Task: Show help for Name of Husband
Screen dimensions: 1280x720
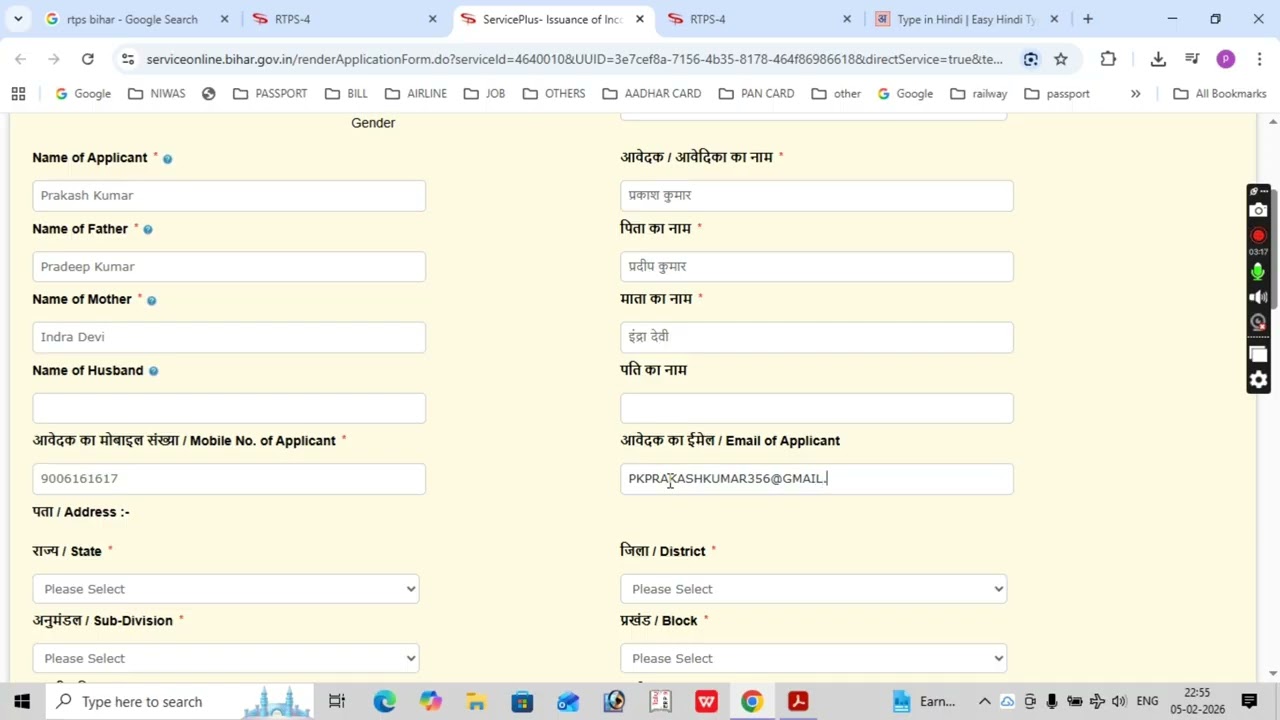Action: pos(153,371)
